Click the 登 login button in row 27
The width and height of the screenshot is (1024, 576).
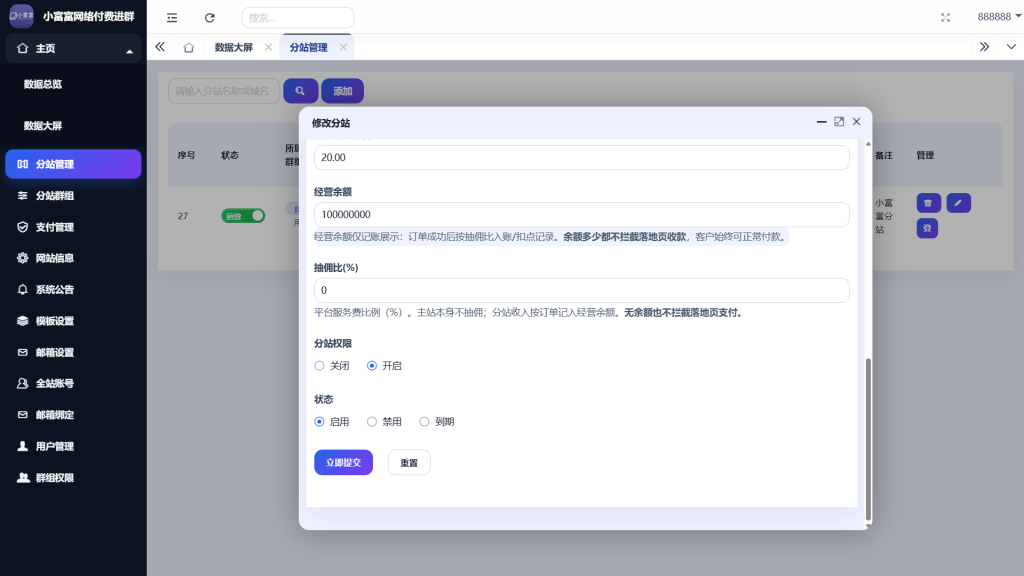[927, 229]
